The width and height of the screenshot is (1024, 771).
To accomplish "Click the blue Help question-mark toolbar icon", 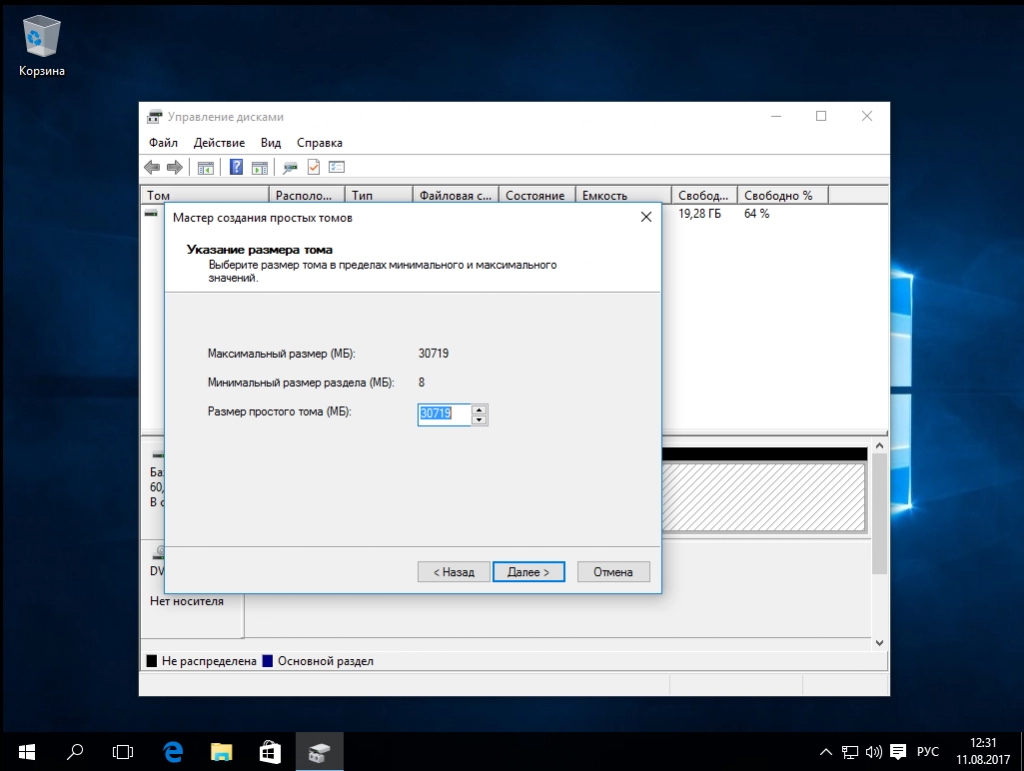I will pyautogui.click(x=237, y=167).
